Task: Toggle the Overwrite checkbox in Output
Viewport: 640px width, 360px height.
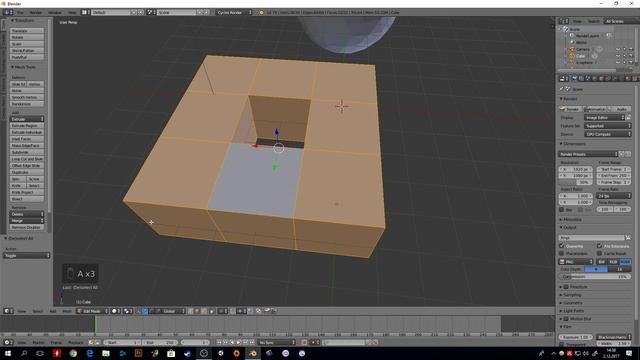Action: click(x=562, y=246)
